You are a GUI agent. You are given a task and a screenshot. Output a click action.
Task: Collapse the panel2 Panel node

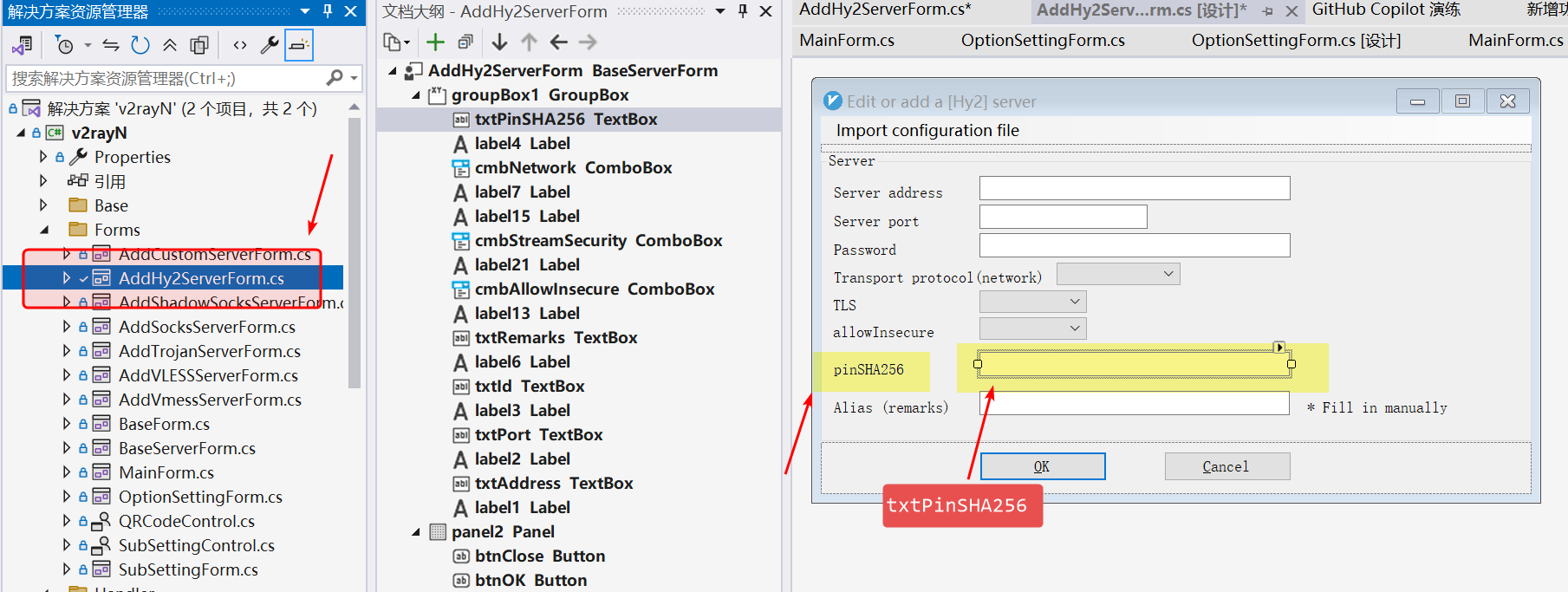point(416,532)
